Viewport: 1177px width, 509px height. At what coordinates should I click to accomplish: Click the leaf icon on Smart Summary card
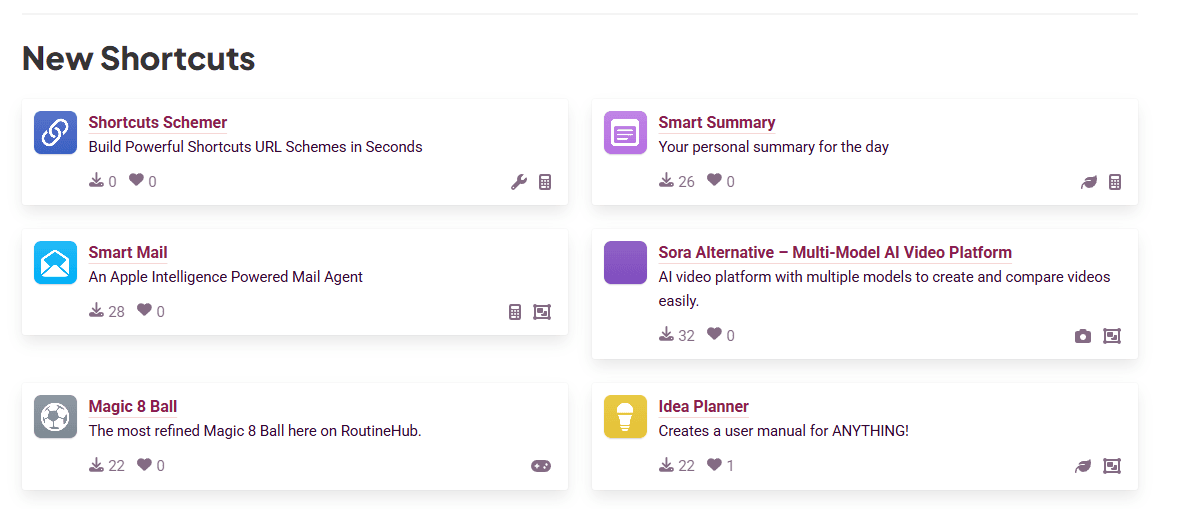coord(1088,182)
